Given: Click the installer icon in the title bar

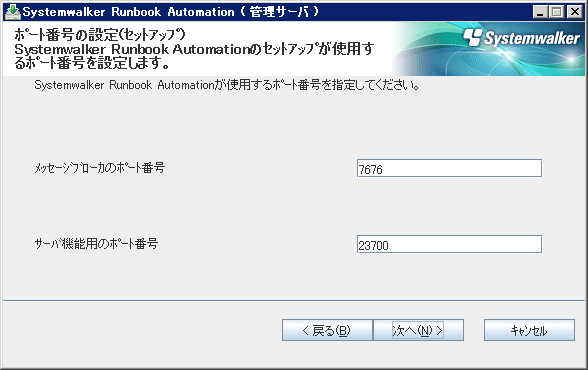Looking at the screenshot, I should [x=12, y=12].
